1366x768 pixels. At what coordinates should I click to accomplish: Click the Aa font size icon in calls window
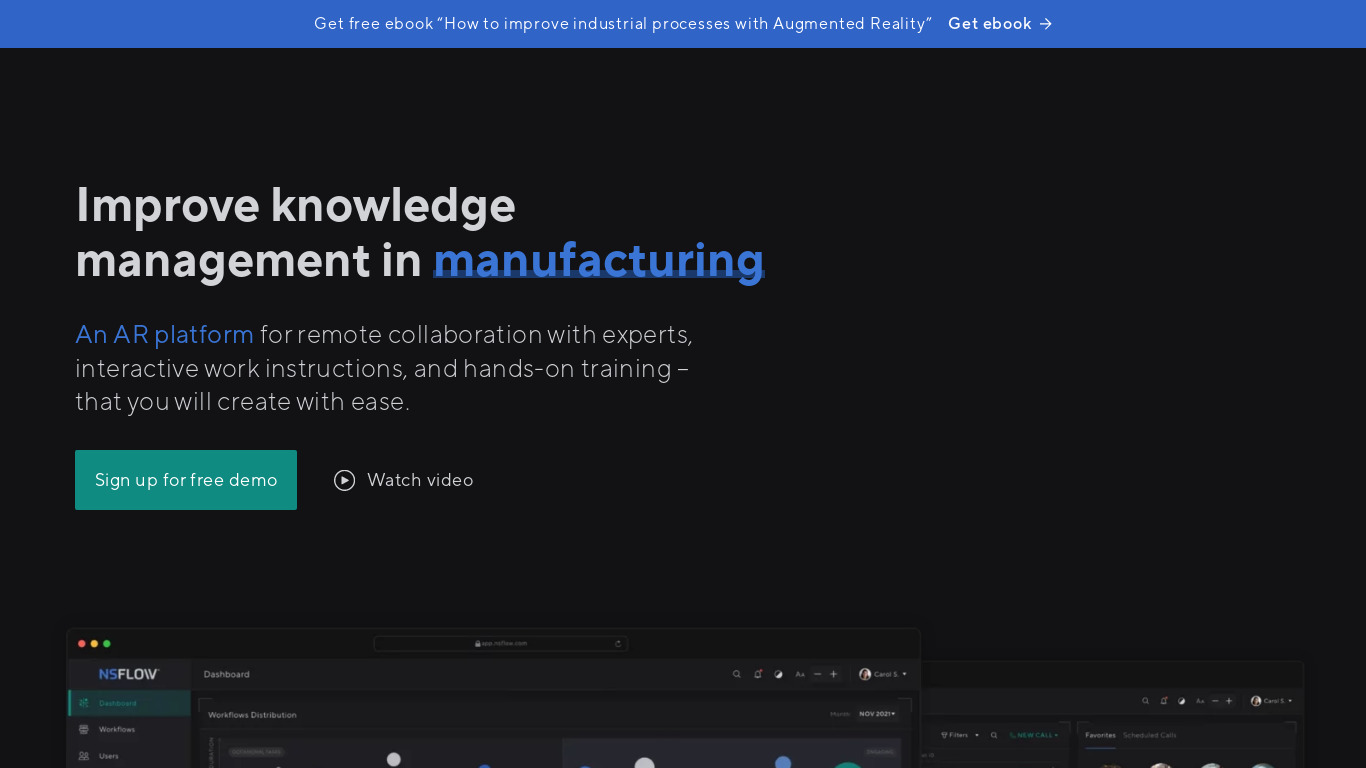tap(1200, 701)
